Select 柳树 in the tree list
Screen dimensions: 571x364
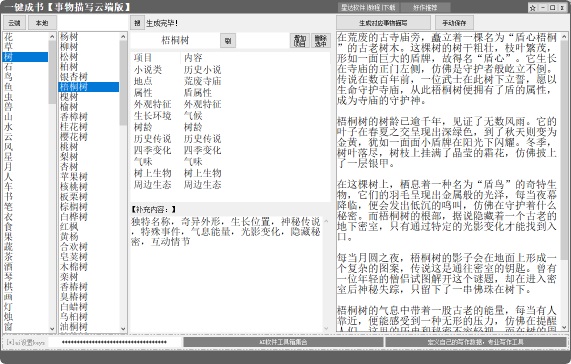[89, 47]
